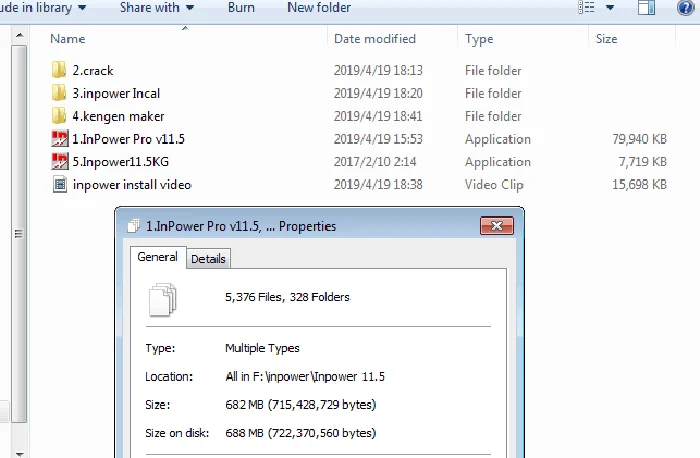
Task: Open the view options dropdown arrow
Action: pyautogui.click(x=610, y=8)
